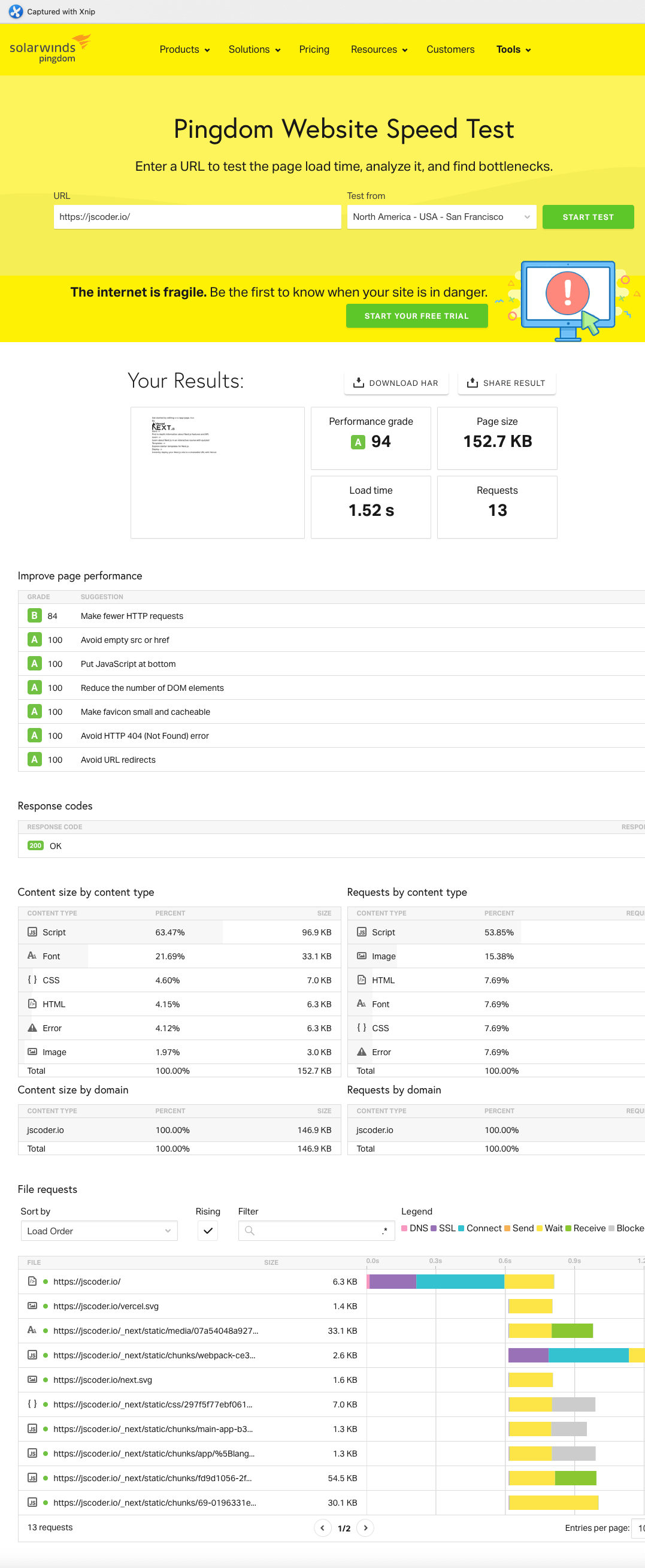
Task: Expand the Products menu
Action: [184, 49]
